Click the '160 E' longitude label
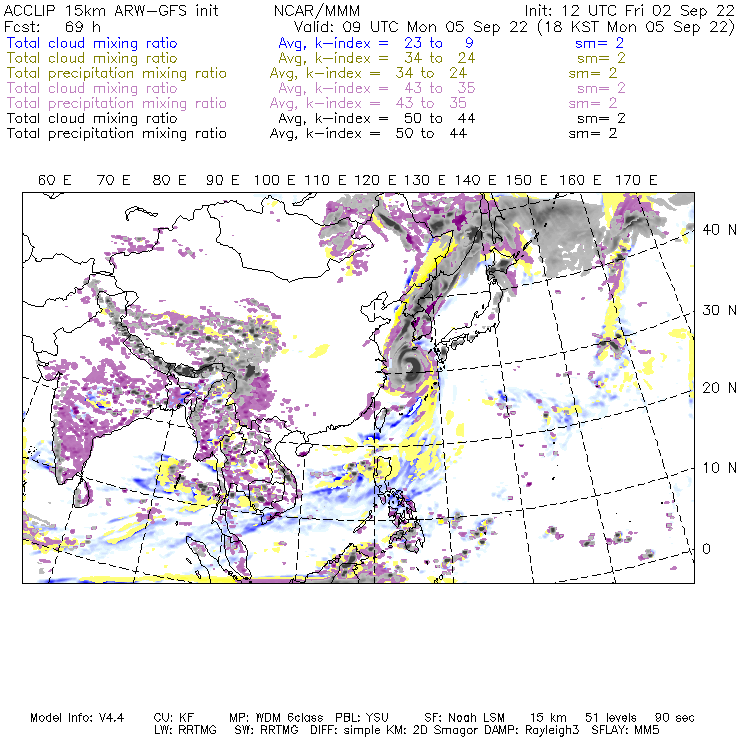740x740 pixels. coord(580,180)
